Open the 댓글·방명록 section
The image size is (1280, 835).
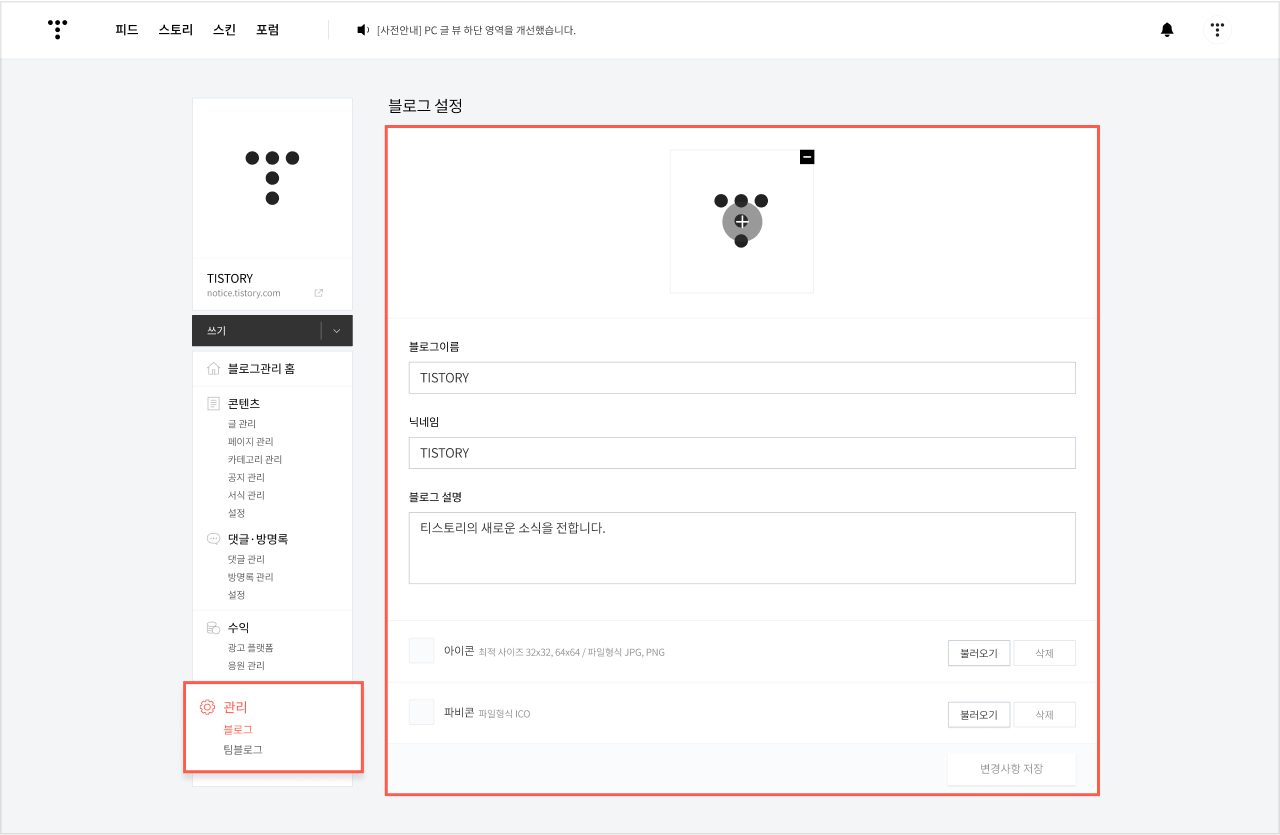click(x=258, y=539)
